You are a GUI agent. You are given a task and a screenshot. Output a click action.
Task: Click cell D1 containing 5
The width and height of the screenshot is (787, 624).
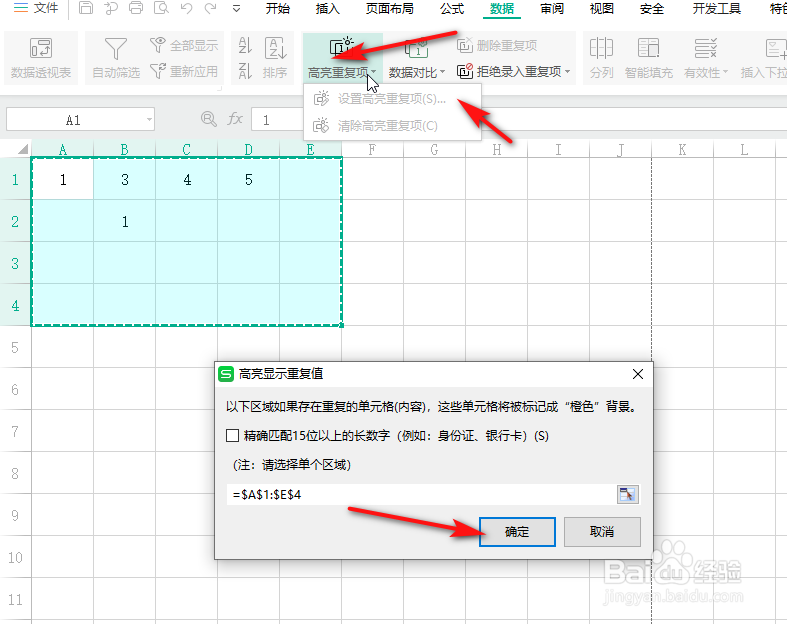248,179
